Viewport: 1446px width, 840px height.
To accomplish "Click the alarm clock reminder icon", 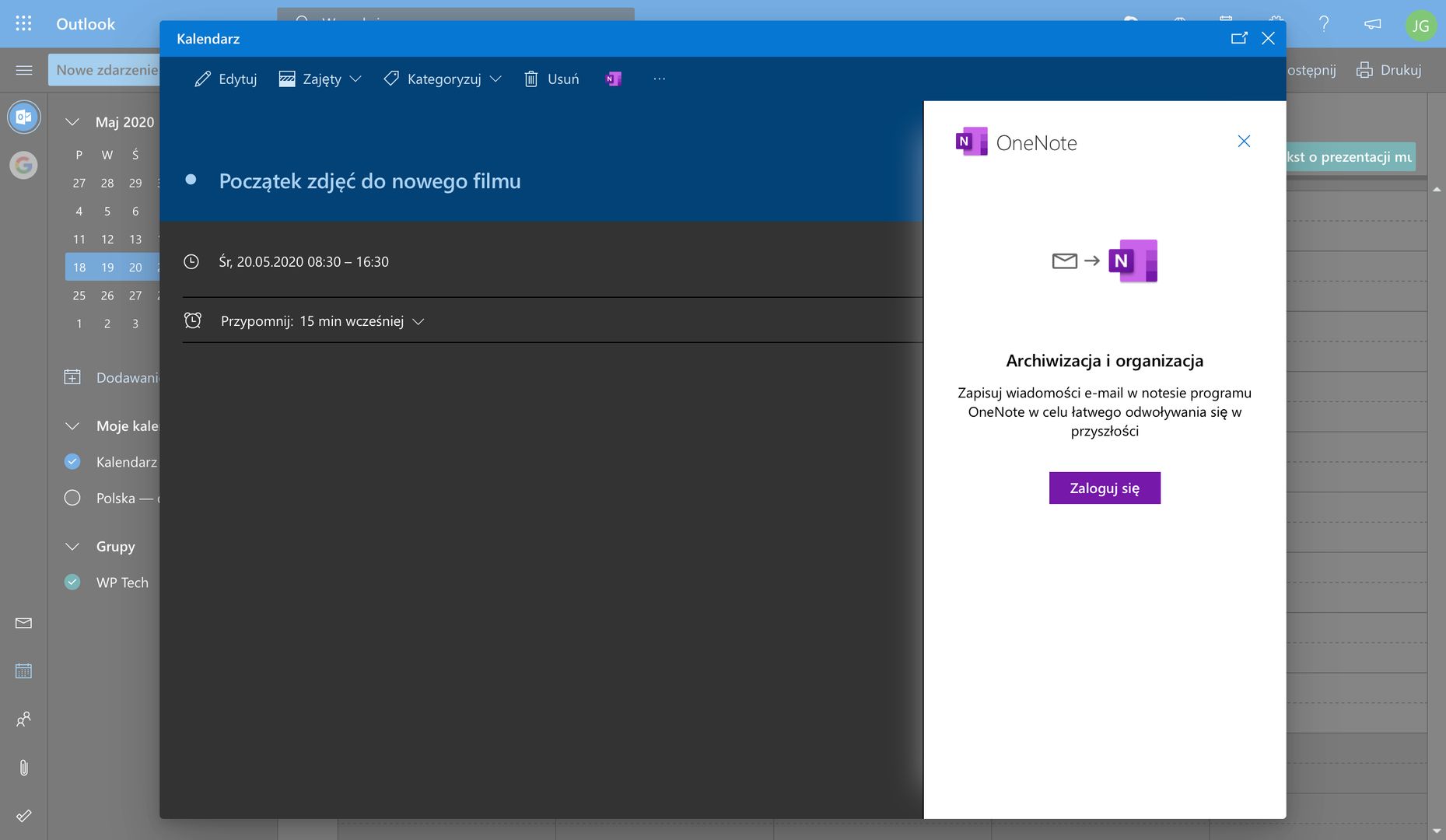I will (x=193, y=320).
